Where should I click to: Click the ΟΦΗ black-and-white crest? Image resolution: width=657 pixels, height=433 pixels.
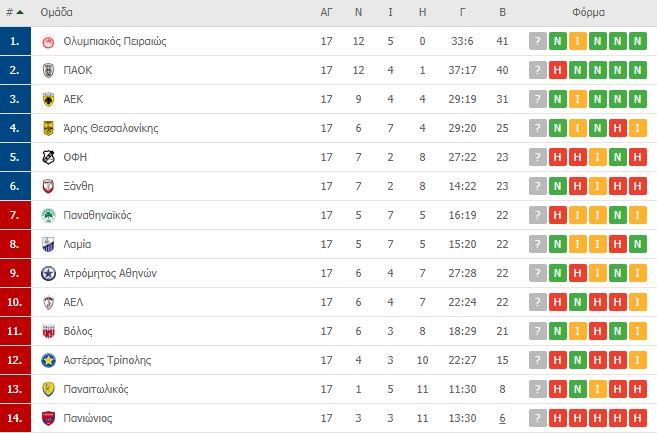(x=48, y=157)
